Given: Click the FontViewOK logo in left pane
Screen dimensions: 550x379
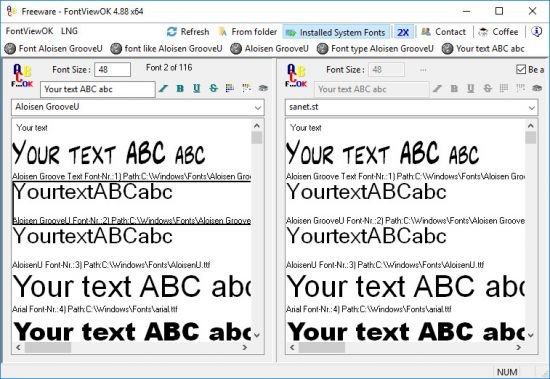Looking at the screenshot, I should pos(22,75).
